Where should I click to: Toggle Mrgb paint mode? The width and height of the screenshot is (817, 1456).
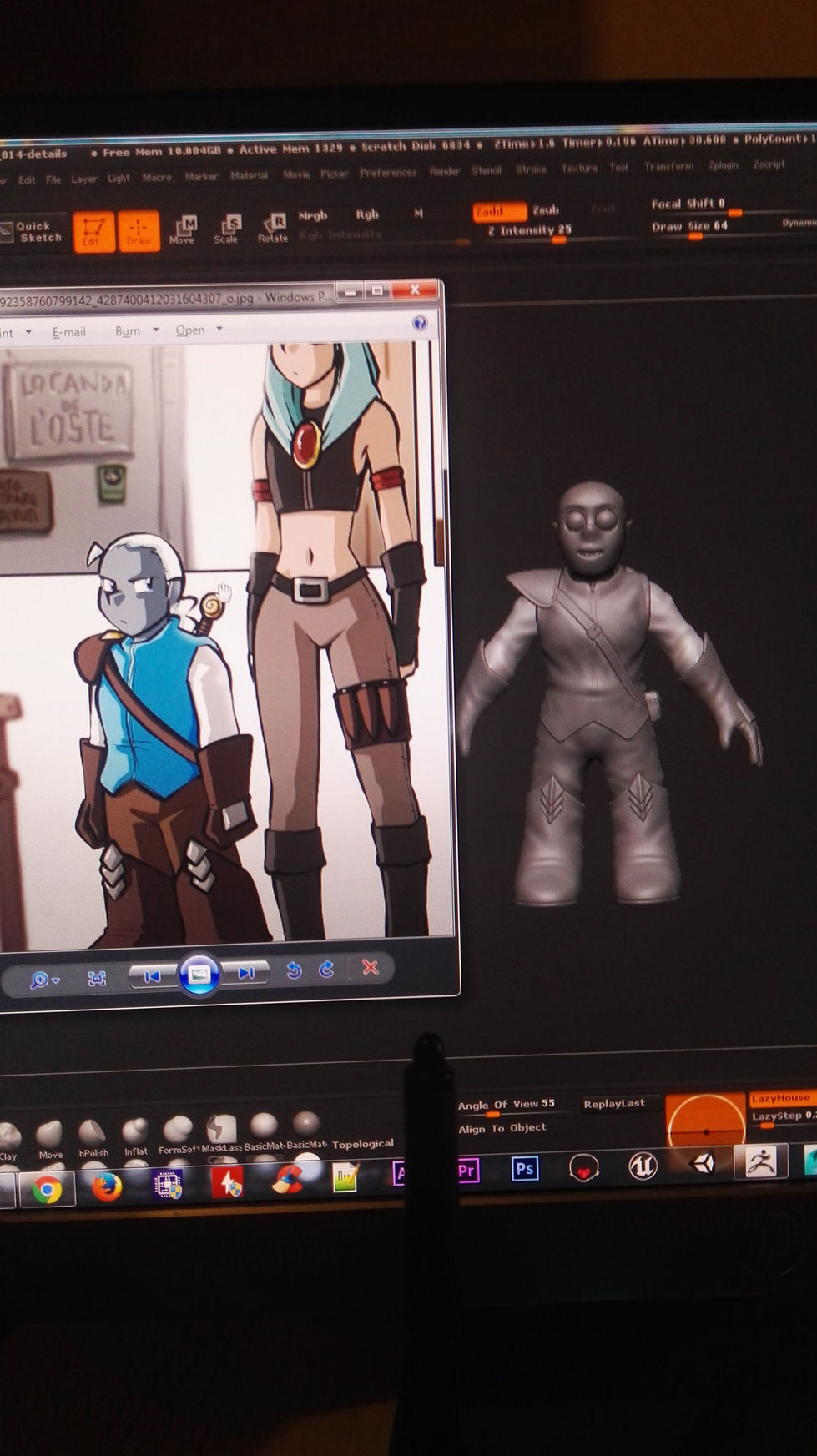pos(313,215)
